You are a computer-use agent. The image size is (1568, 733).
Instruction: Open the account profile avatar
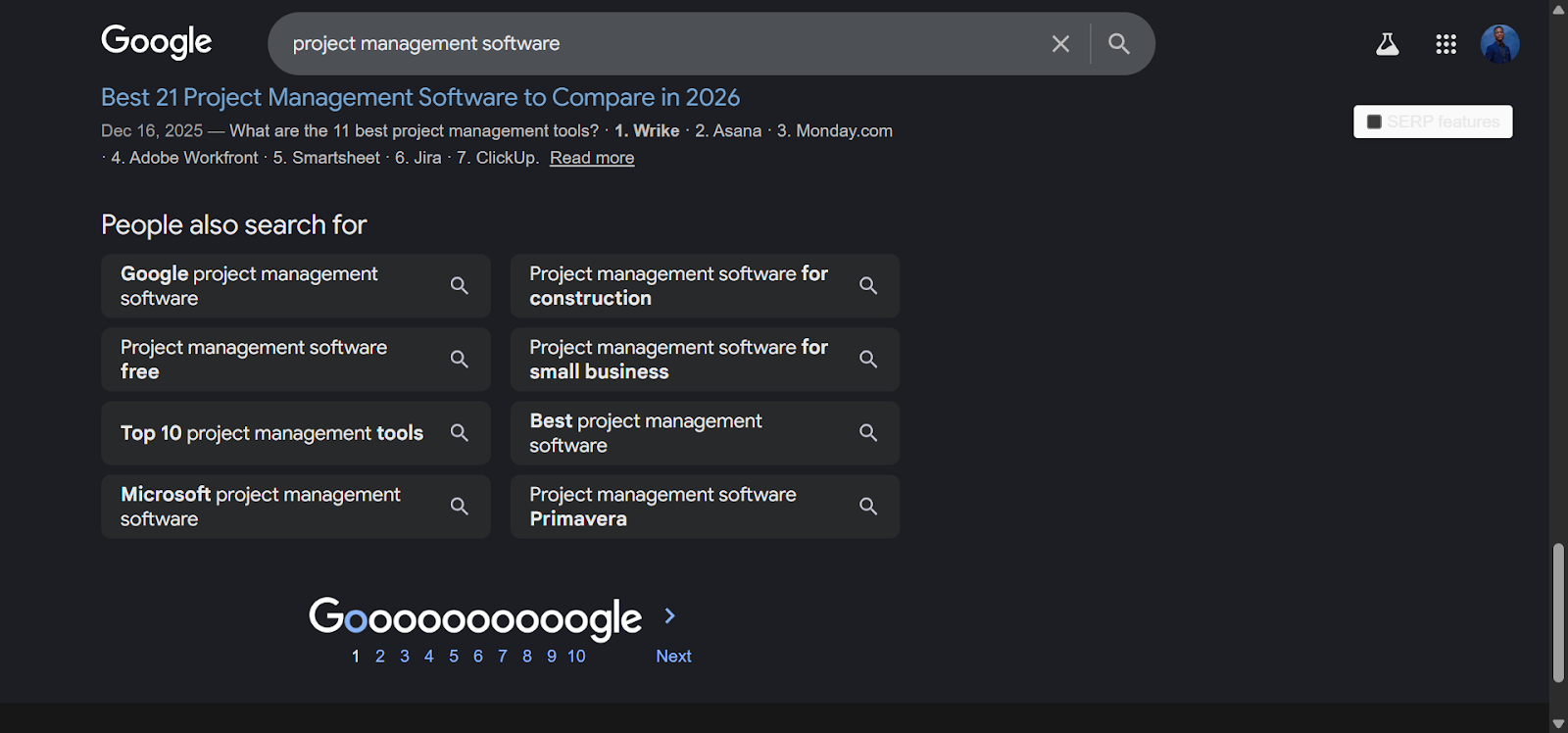coord(1499,44)
